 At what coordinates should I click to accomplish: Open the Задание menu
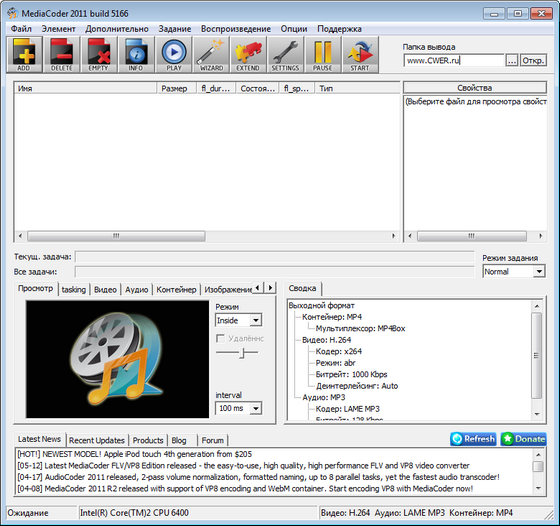pos(175,29)
